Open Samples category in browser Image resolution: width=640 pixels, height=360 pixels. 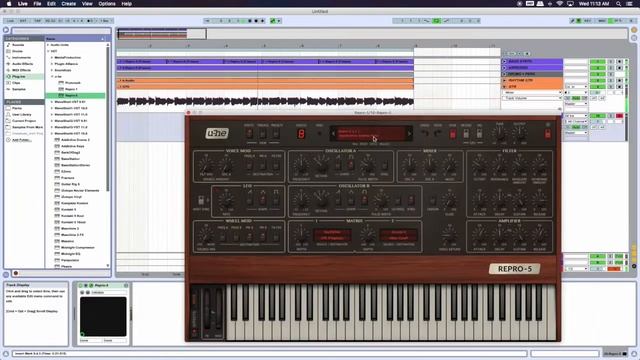click(19, 89)
